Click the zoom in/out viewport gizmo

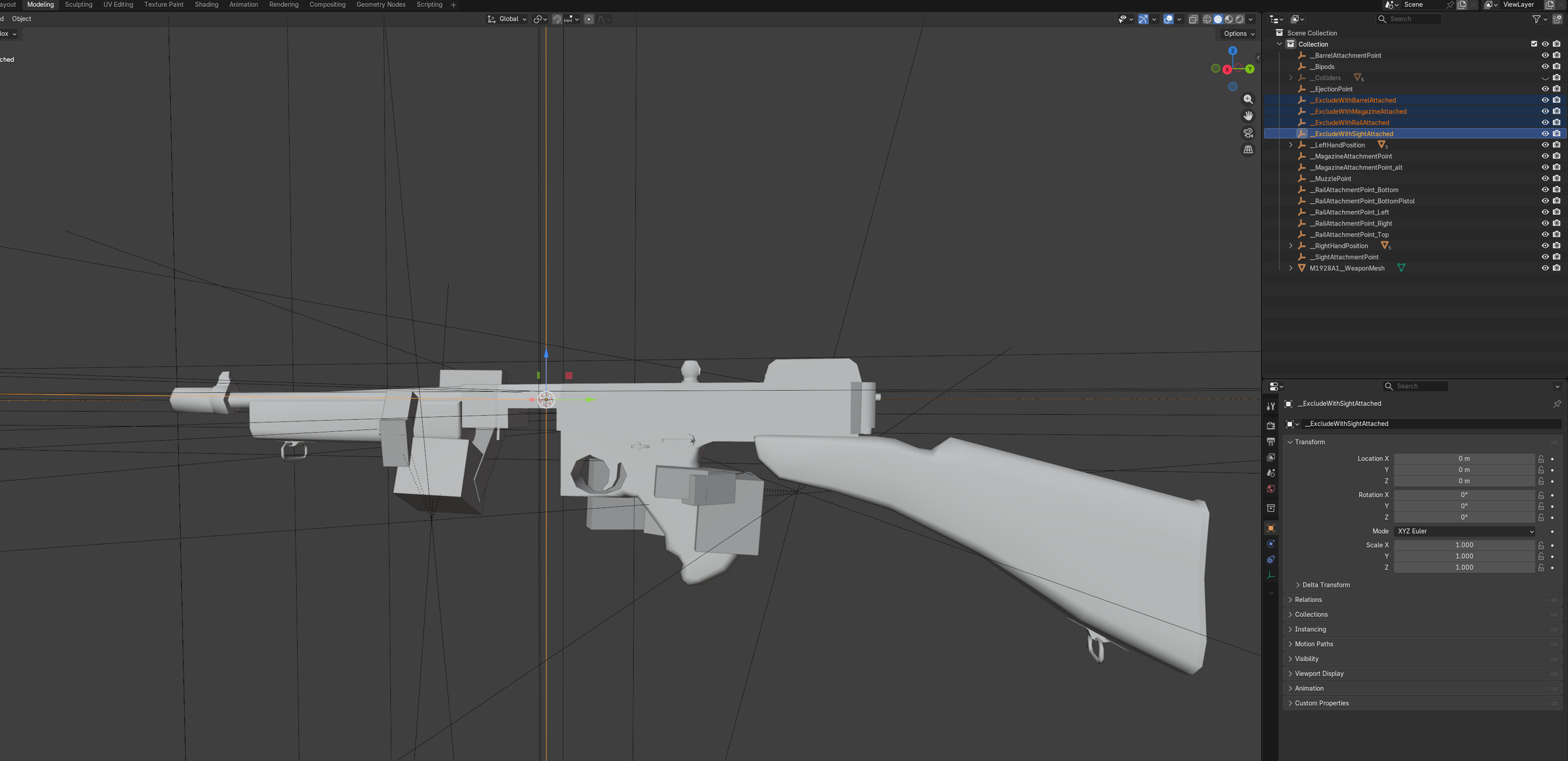[1248, 99]
